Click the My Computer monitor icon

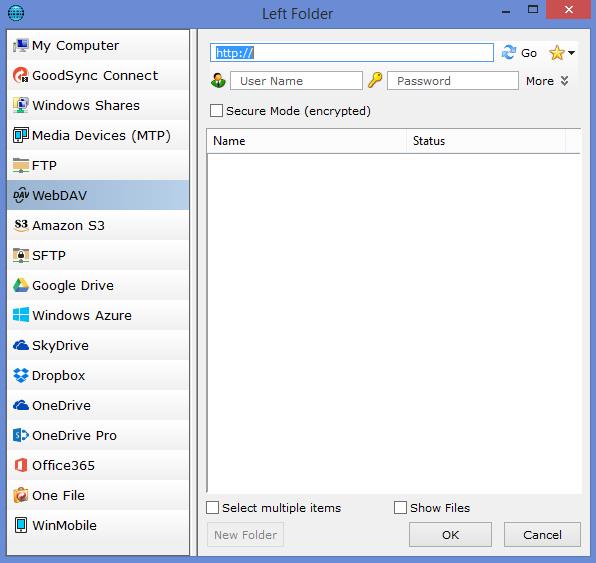point(21,46)
